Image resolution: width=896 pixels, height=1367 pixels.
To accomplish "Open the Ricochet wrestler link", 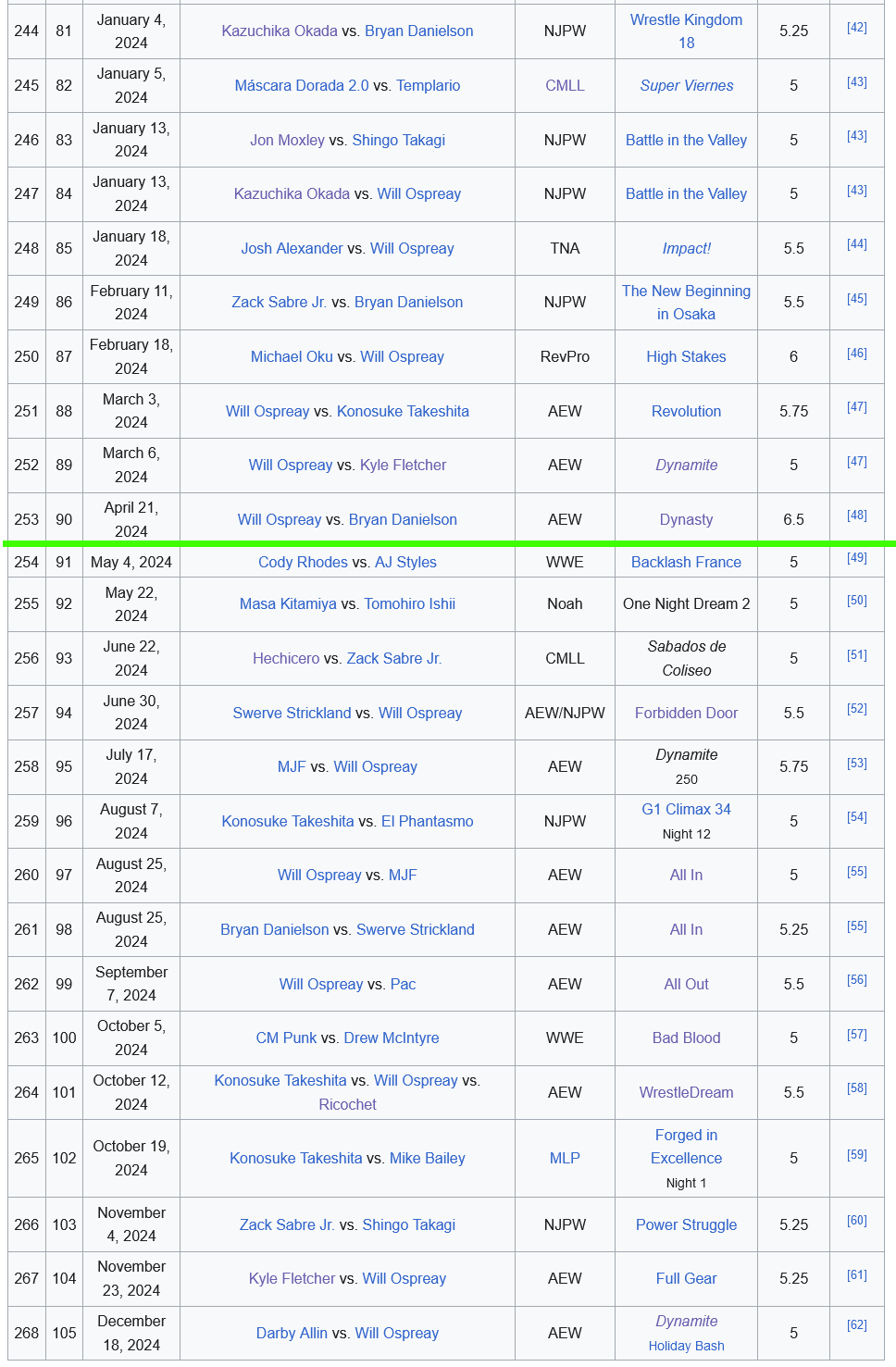I will click(347, 1104).
